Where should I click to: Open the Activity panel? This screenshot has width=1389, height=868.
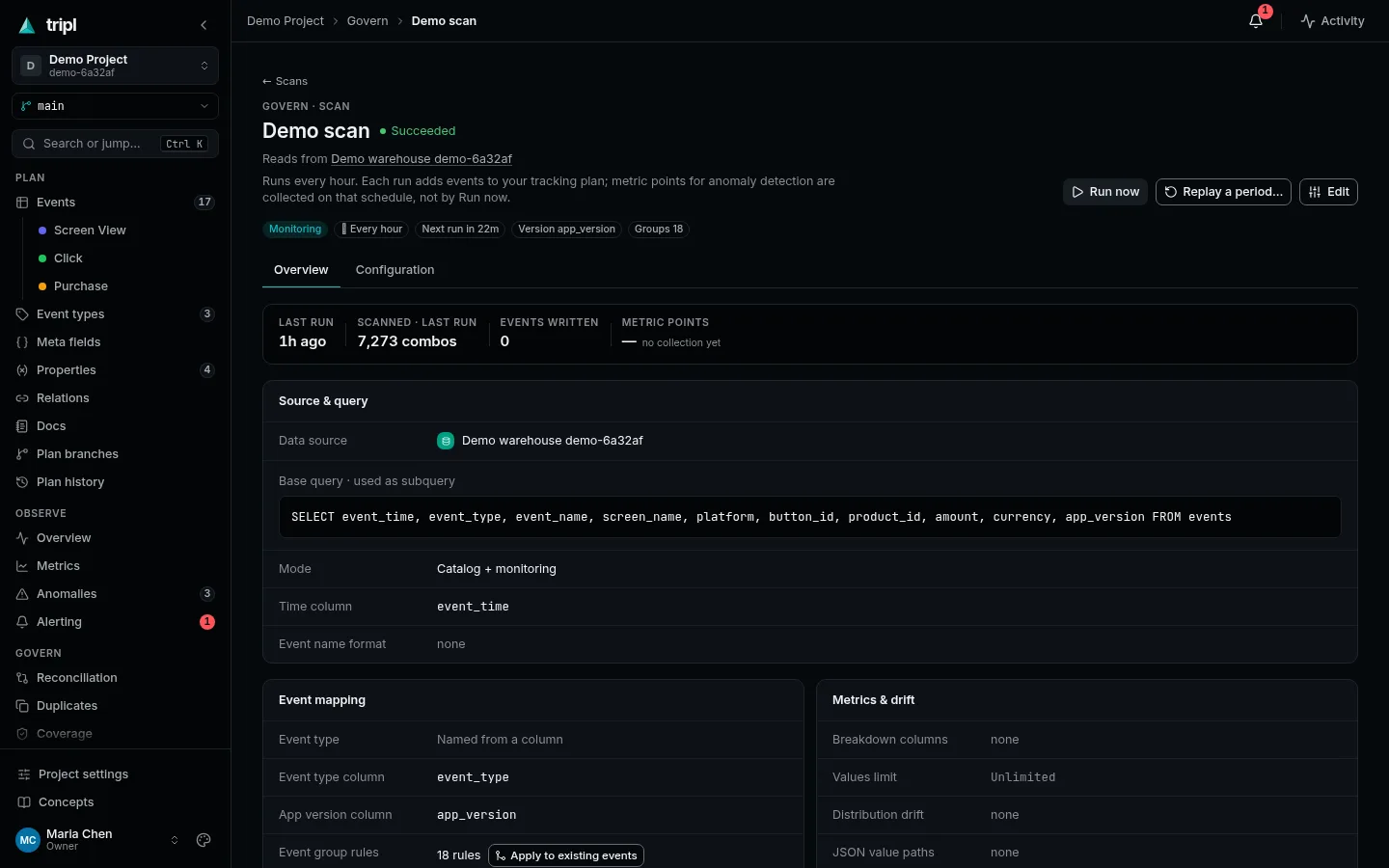[x=1332, y=20]
